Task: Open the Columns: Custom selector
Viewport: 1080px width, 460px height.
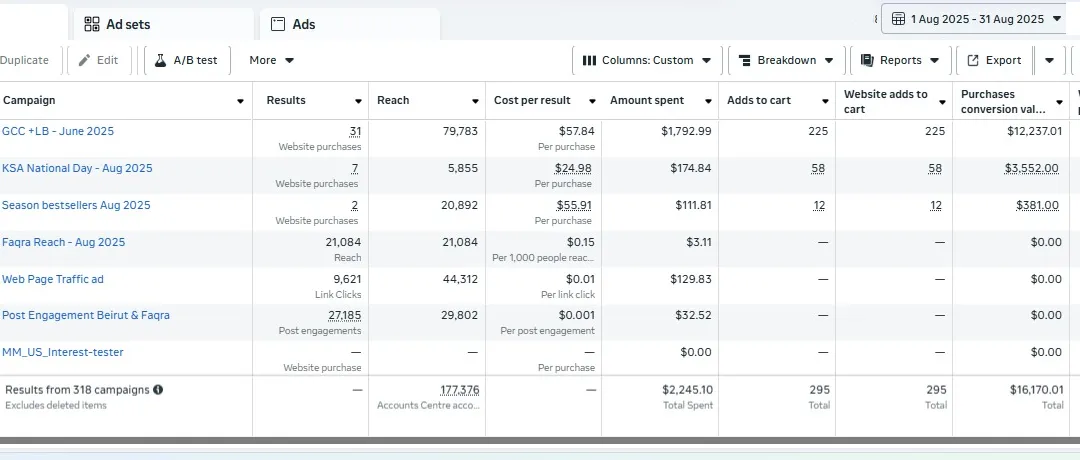Action: (x=646, y=60)
